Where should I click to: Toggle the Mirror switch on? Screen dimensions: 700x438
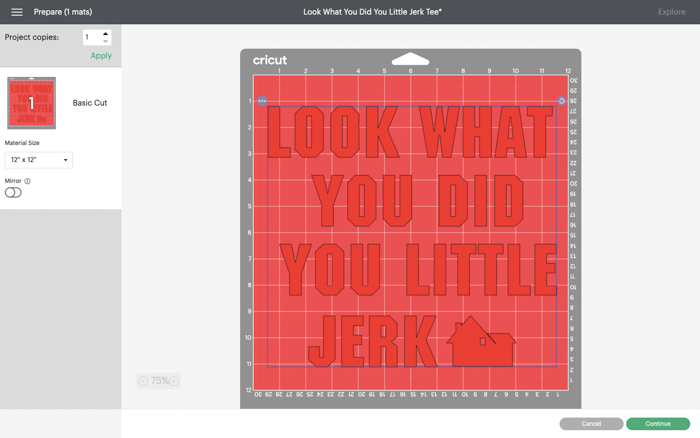click(x=13, y=192)
